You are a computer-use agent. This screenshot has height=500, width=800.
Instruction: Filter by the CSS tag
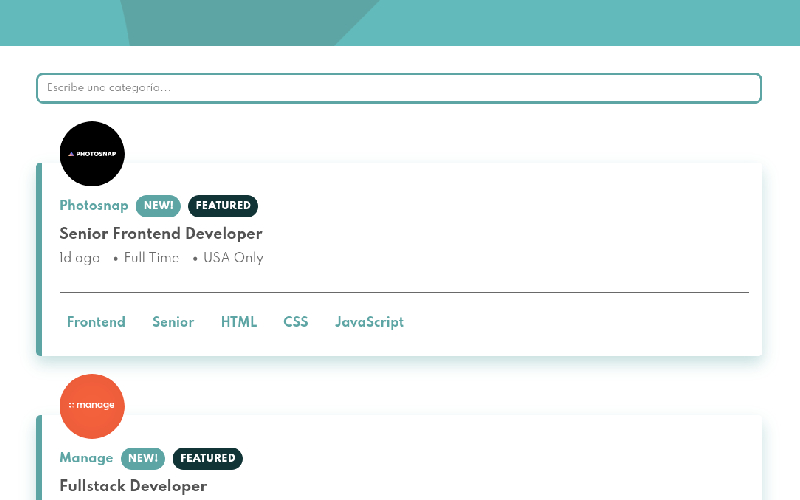pyautogui.click(x=296, y=322)
